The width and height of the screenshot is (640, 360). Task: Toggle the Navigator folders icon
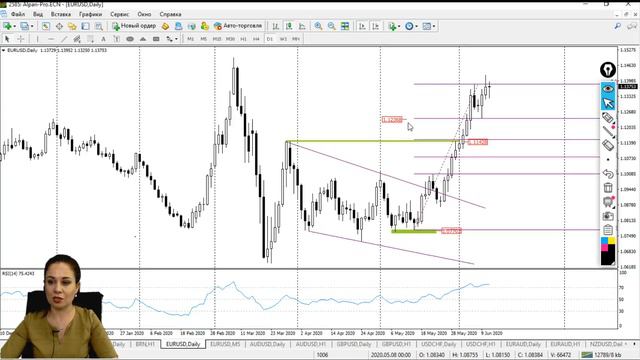[72, 26]
